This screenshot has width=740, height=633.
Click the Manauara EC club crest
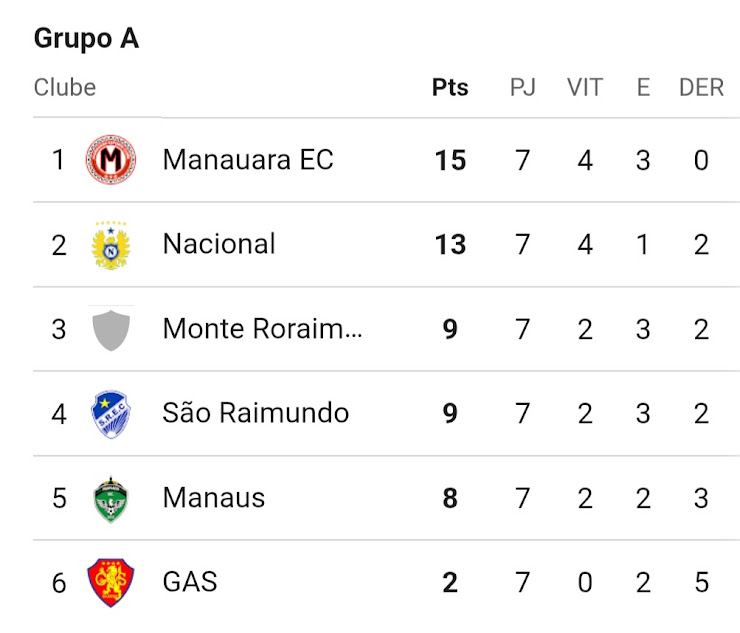111,160
